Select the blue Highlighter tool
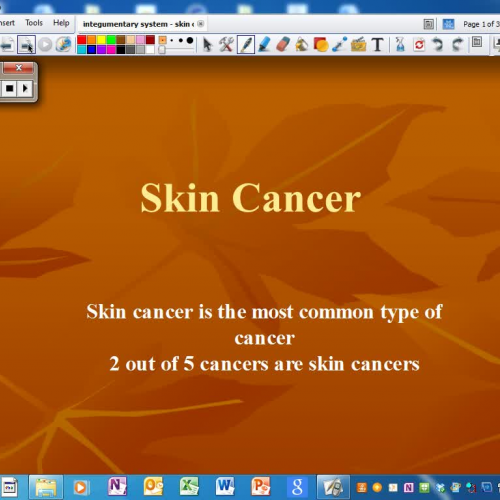This screenshot has width=500, height=500. tap(264, 44)
